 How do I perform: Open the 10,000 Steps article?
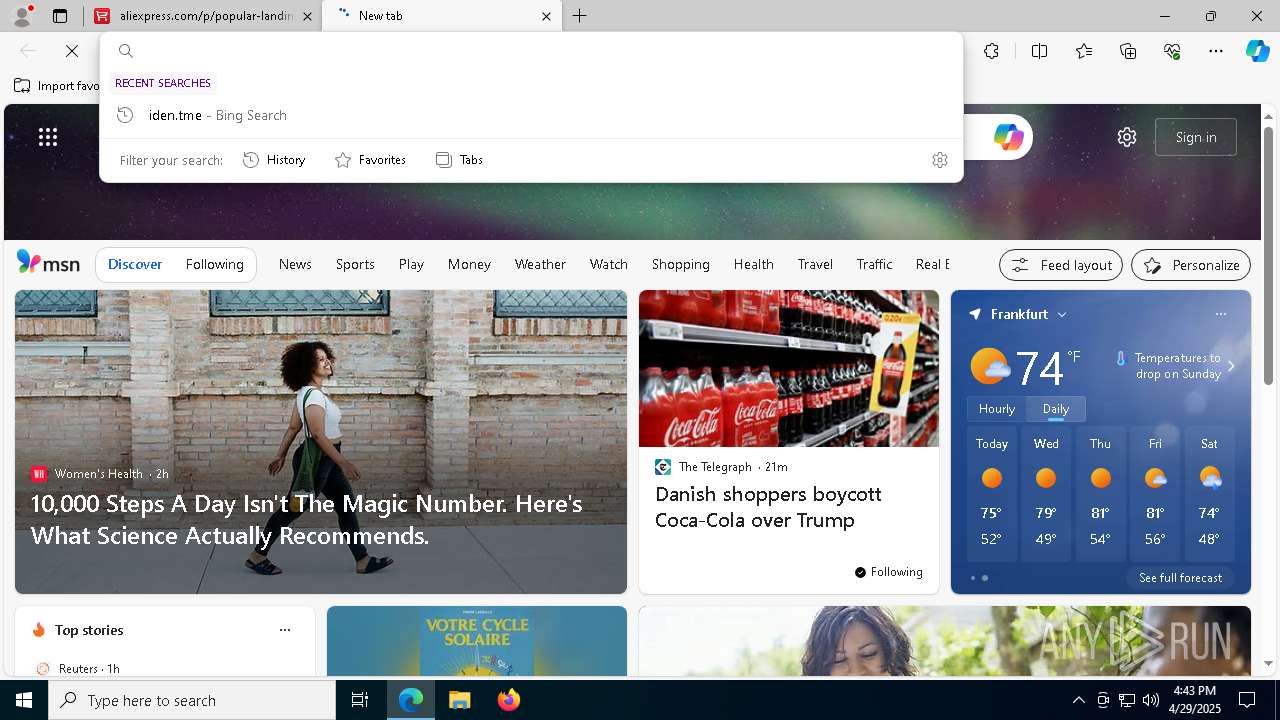307,520
